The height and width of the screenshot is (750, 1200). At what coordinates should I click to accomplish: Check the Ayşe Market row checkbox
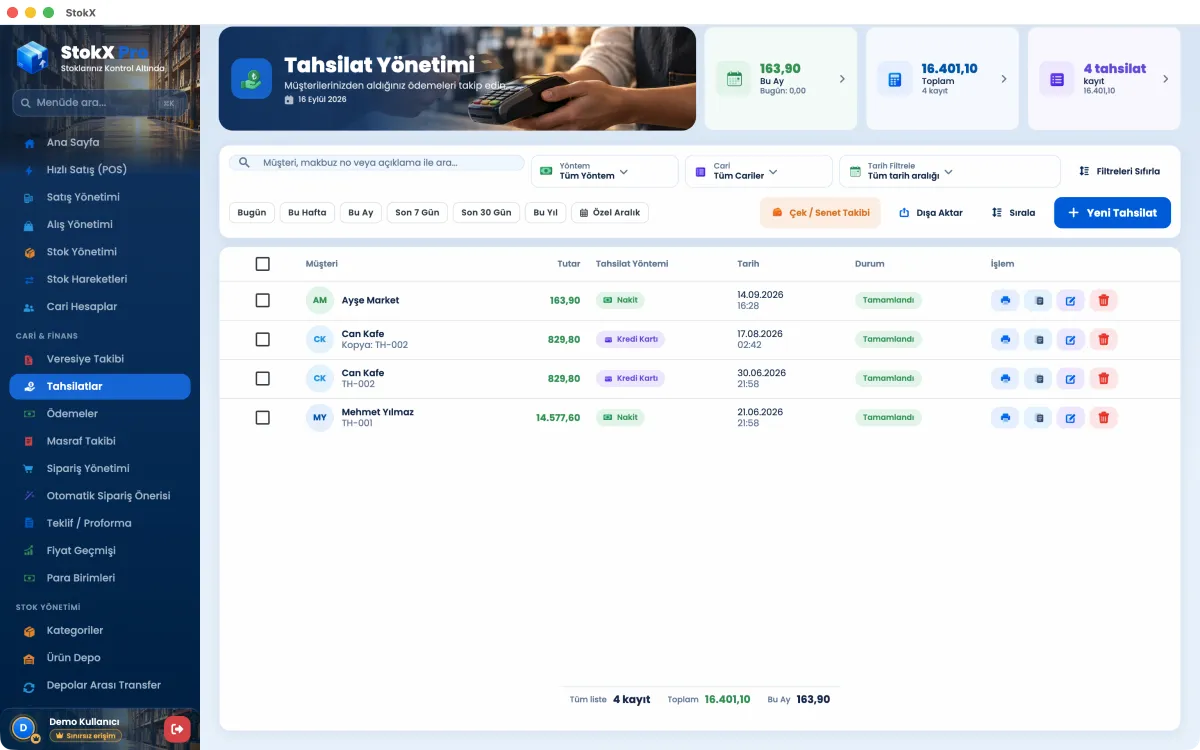point(263,300)
